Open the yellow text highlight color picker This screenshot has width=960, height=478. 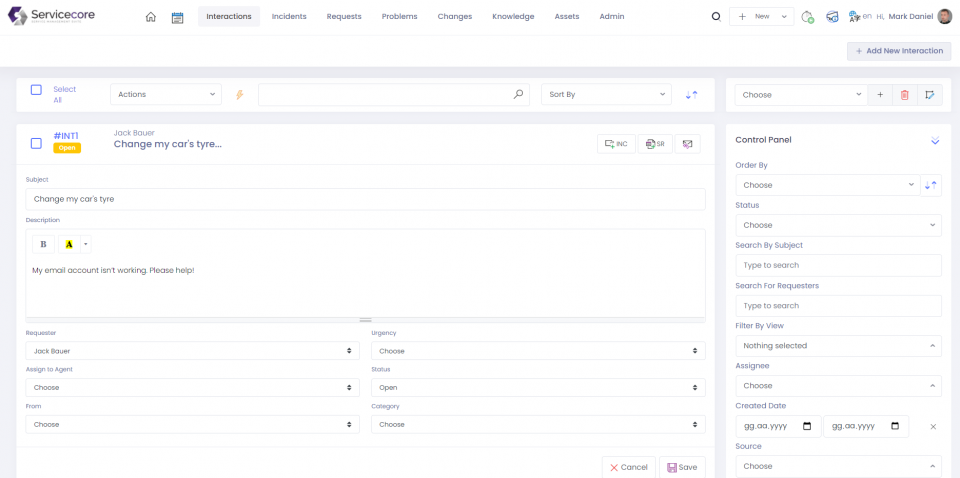point(69,244)
